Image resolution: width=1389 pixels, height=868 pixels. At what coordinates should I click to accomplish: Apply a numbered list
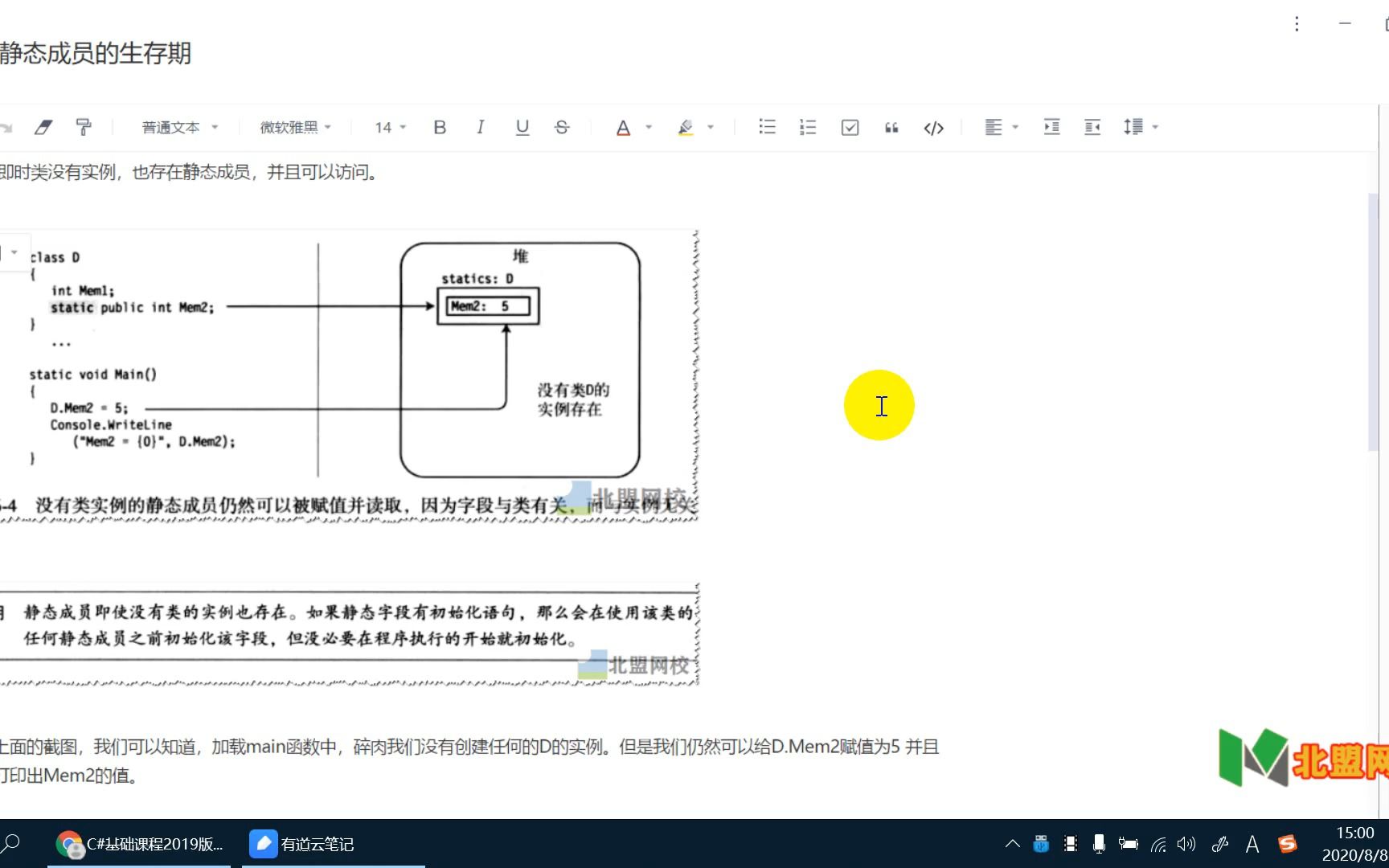pyautogui.click(x=807, y=127)
